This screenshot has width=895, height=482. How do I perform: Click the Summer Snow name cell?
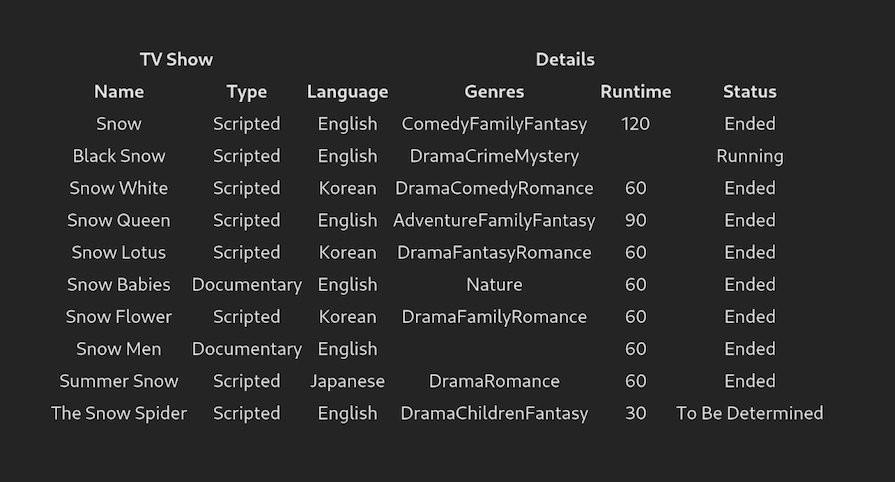pyautogui.click(x=119, y=381)
